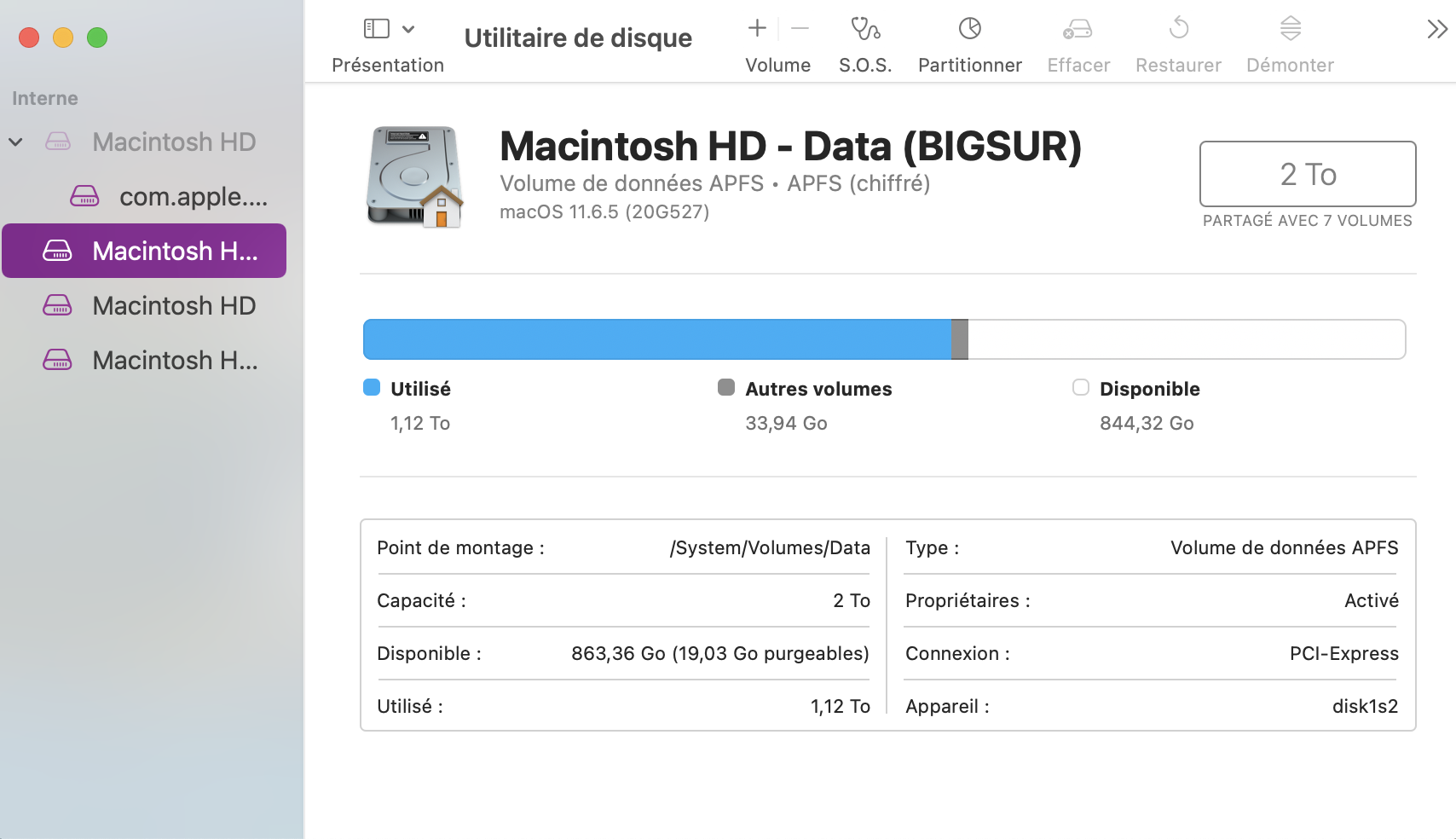1456x839 pixels.
Task: Click the large Macintosh HD Data drive icon
Action: [x=415, y=176]
